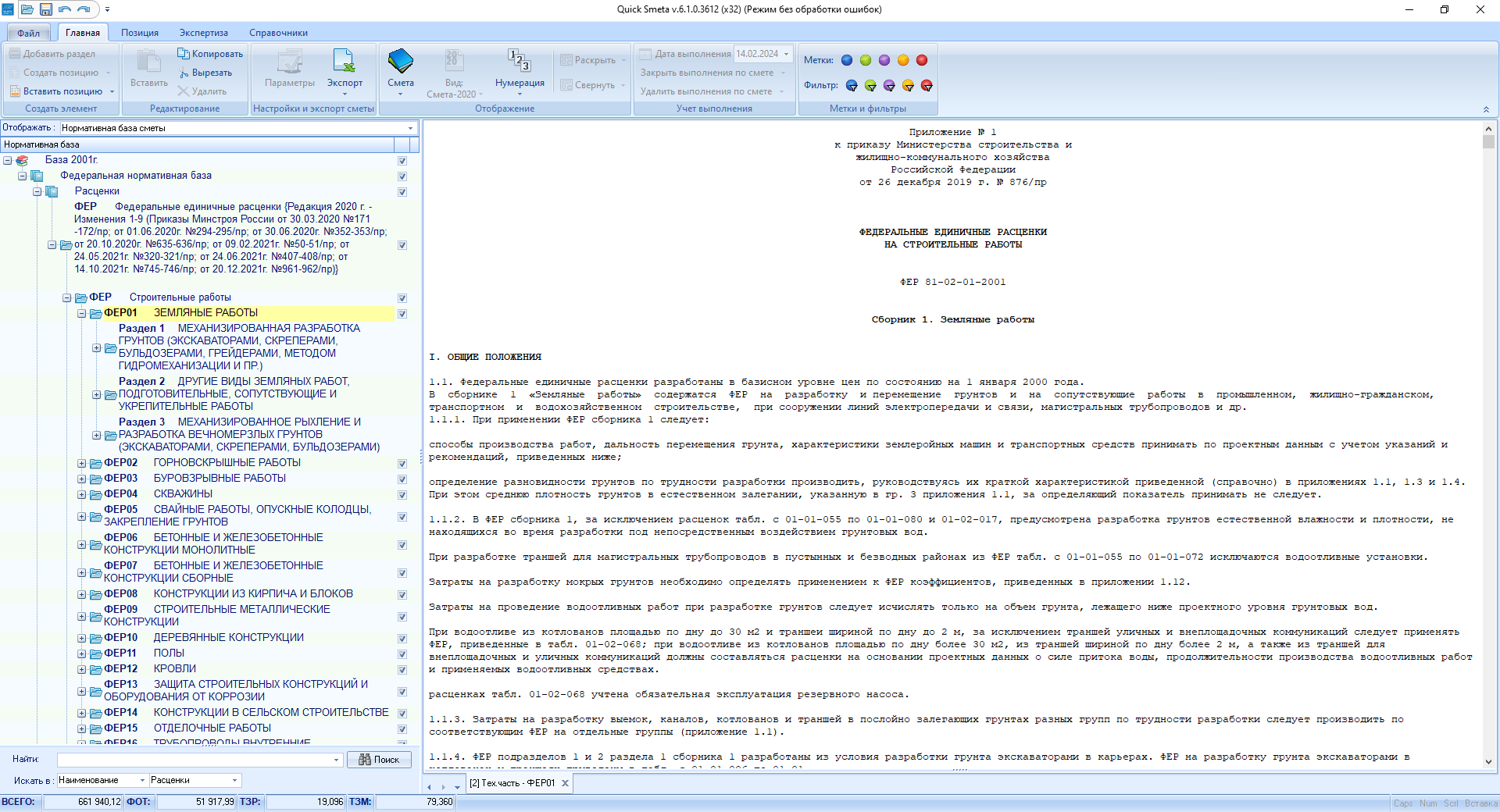
Task: Toggle checkbox for ФЕР11 ПОЛЫ
Action: [402, 654]
